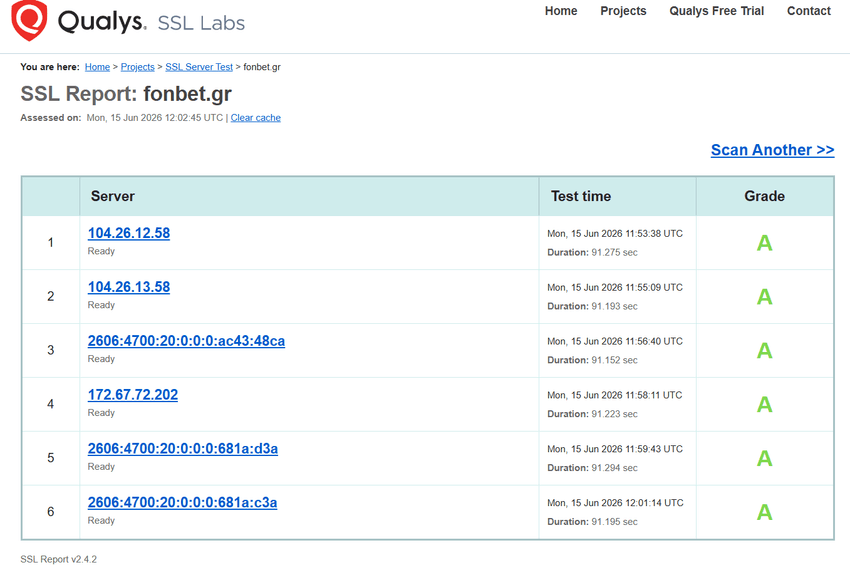Viewport: 850px width, 565px height.
Task: Click grade A for sixth server row
Action: (x=764, y=512)
